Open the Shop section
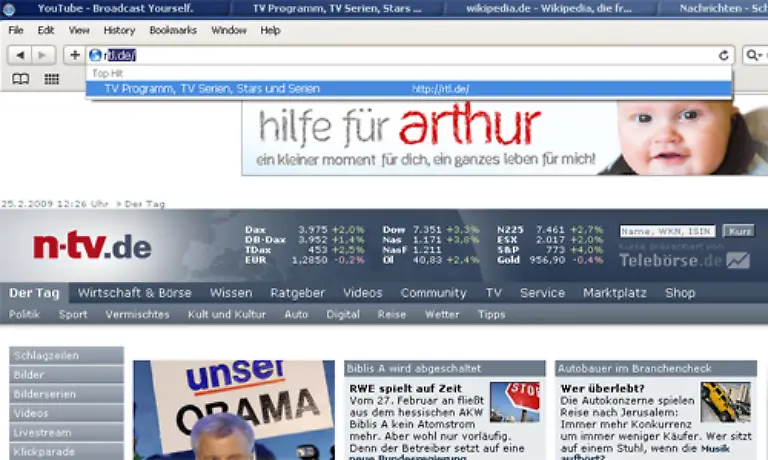Screen dimensions: 768x460 [x=680, y=293]
